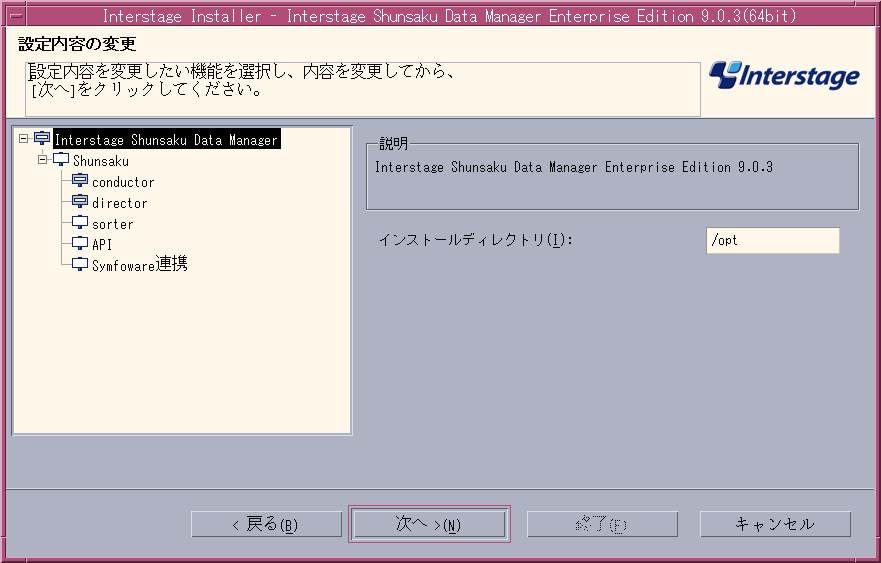Click the director component icon
Viewport: 881px width, 563px height.
[80, 201]
